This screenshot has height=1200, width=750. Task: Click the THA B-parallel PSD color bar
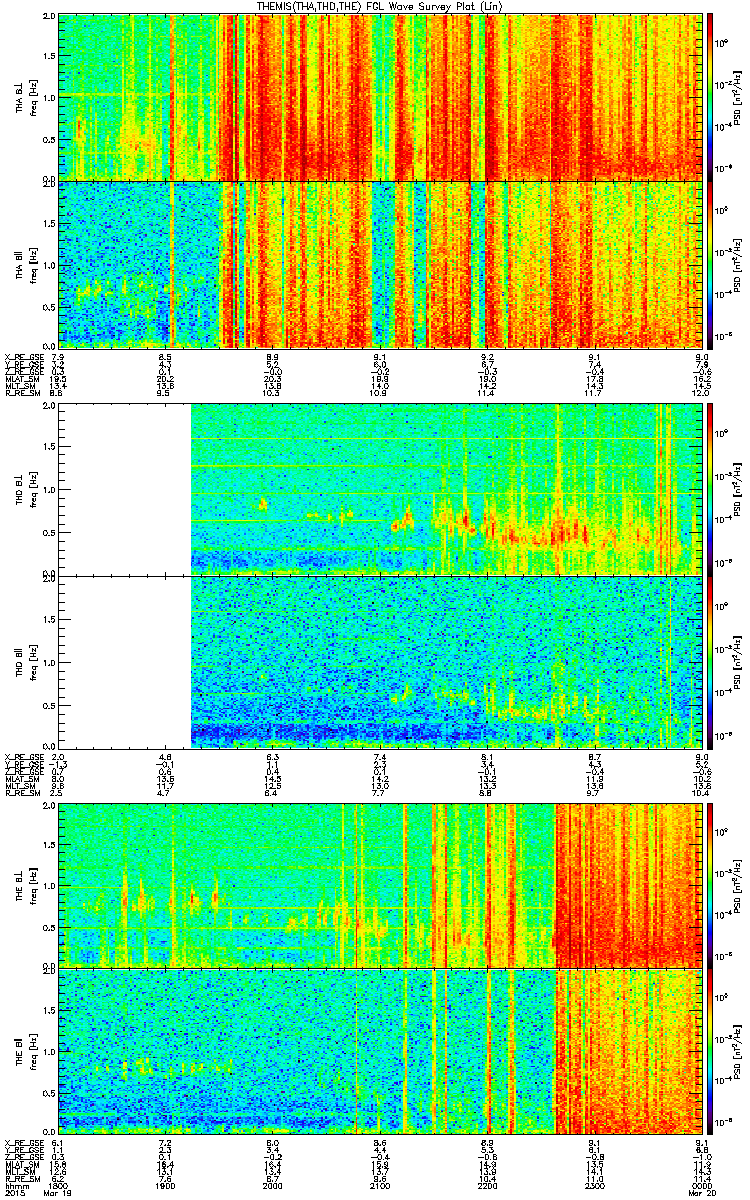point(710,263)
